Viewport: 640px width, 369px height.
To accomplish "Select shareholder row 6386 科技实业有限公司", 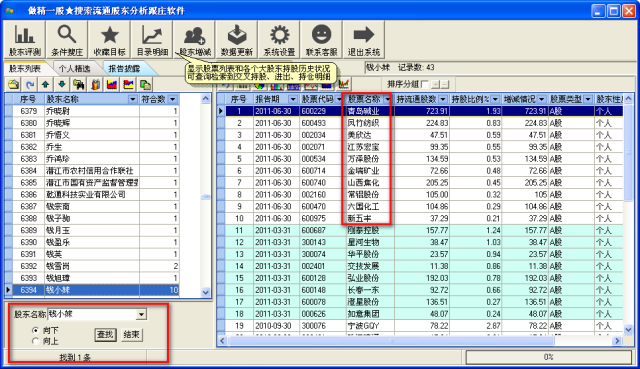I will [92, 195].
